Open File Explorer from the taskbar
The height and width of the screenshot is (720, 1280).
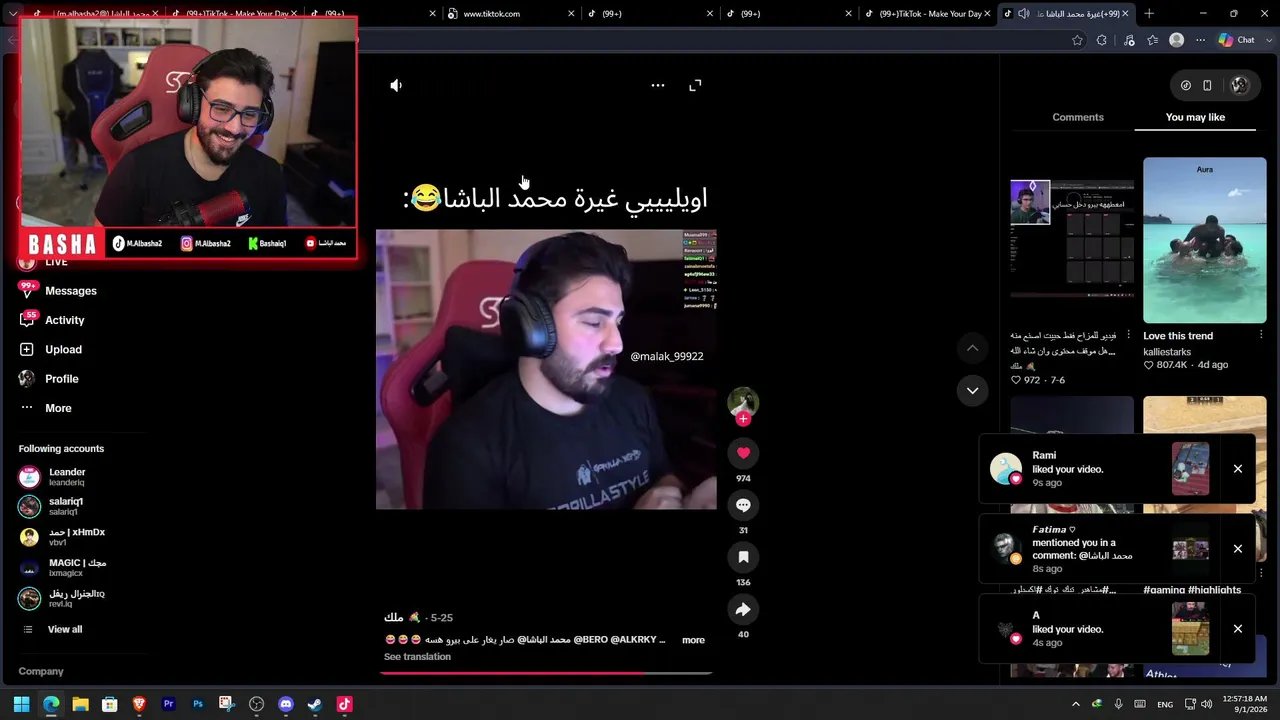(x=80, y=704)
